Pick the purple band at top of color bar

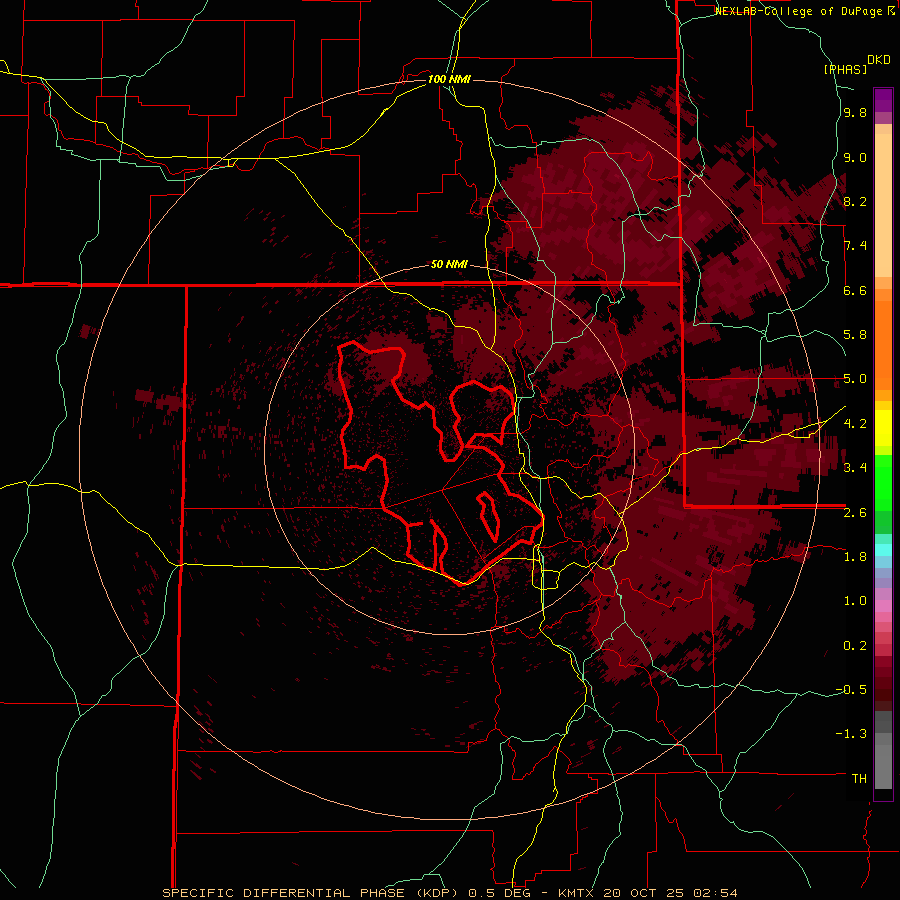(x=883, y=100)
